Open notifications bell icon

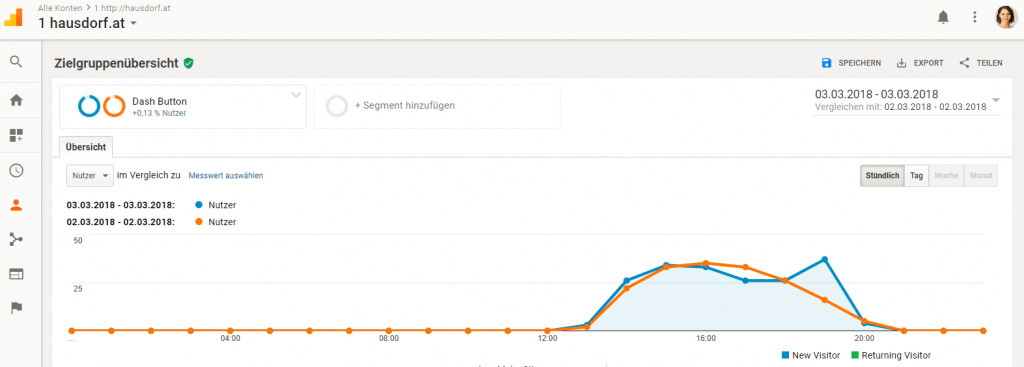pos(943,18)
